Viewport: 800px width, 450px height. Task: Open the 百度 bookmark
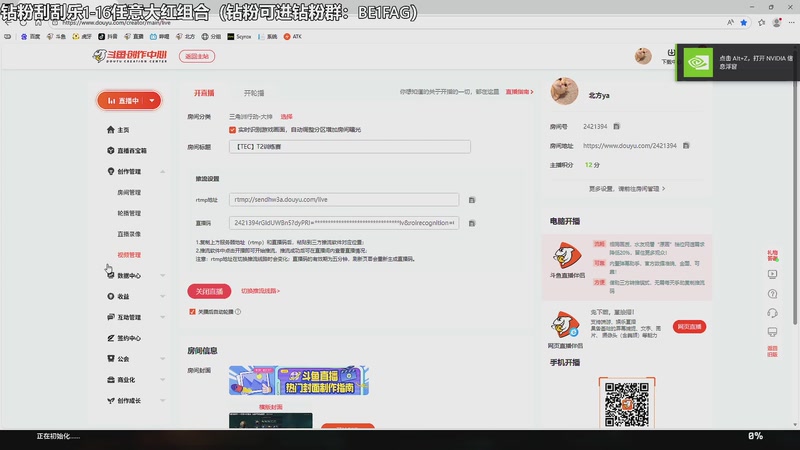pos(31,37)
